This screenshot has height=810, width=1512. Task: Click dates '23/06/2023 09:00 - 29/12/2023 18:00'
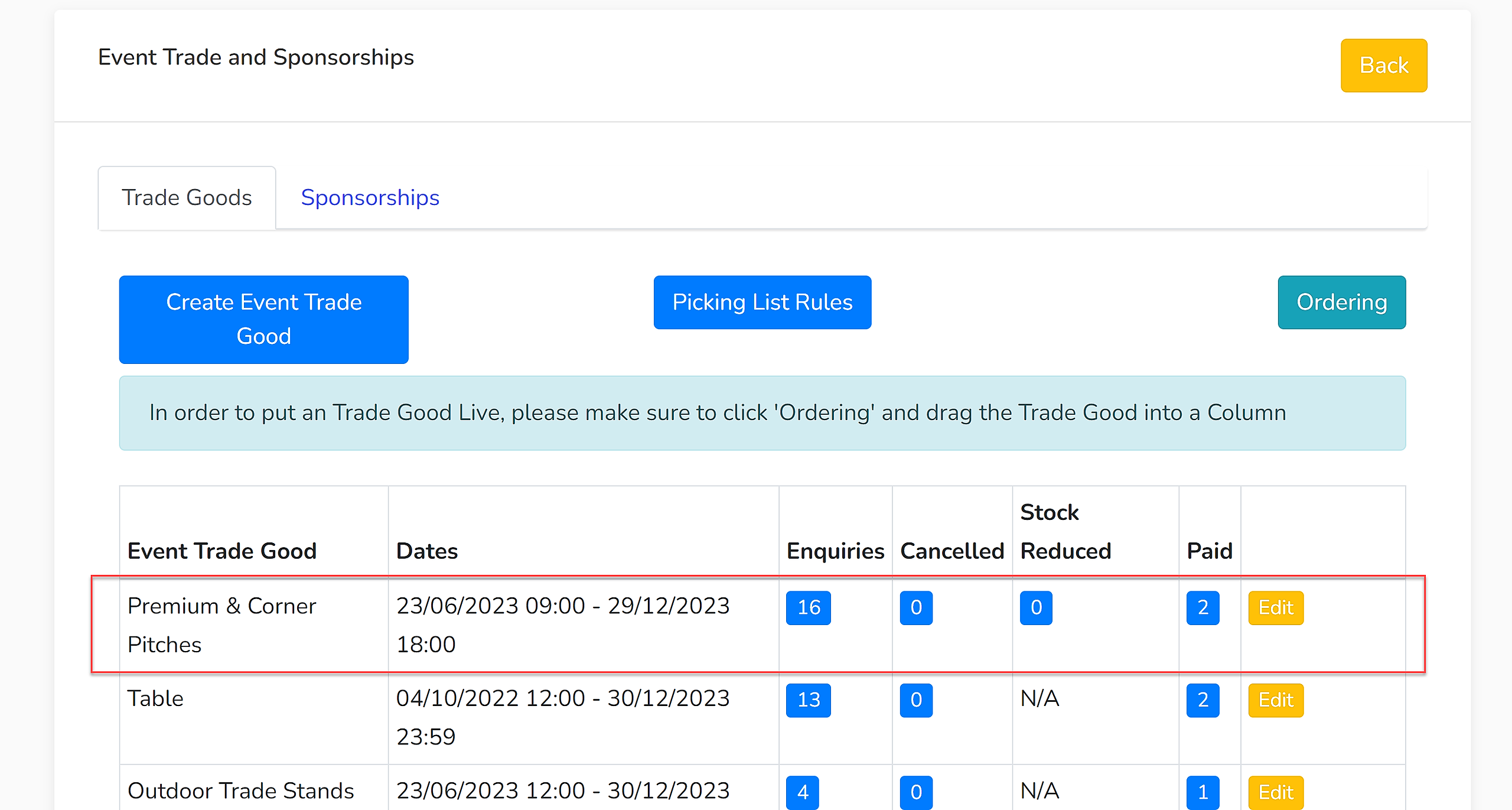(x=563, y=625)
